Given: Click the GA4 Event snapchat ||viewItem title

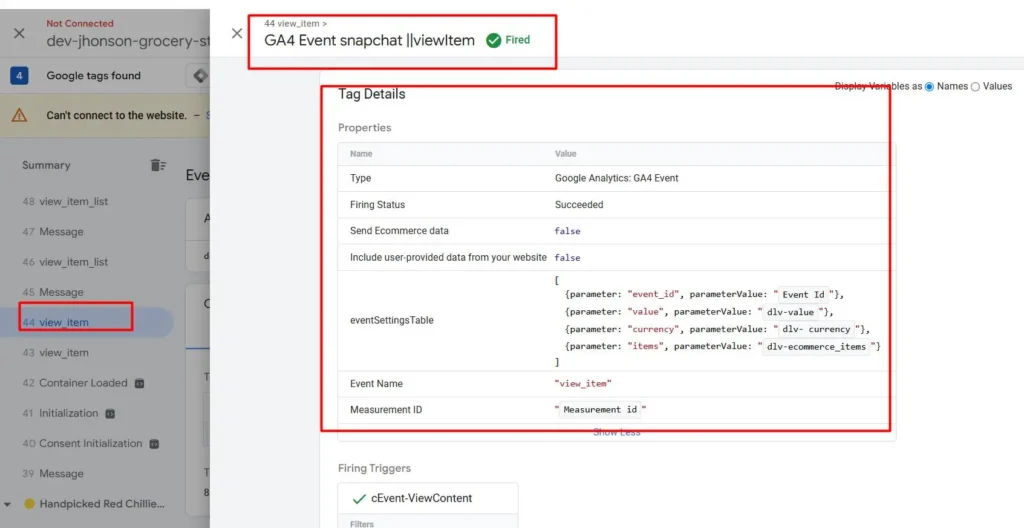Looking at the screenshot, I should coord(370,40).
